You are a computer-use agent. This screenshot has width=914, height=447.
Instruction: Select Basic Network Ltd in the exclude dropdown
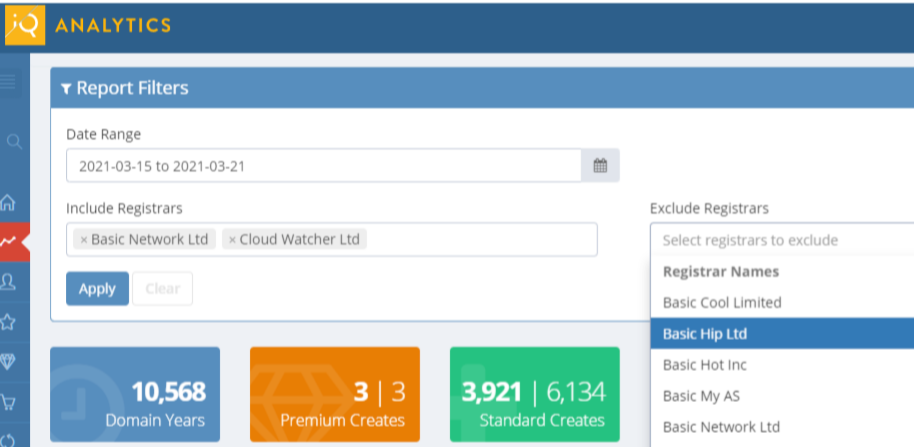pos(782,427)
